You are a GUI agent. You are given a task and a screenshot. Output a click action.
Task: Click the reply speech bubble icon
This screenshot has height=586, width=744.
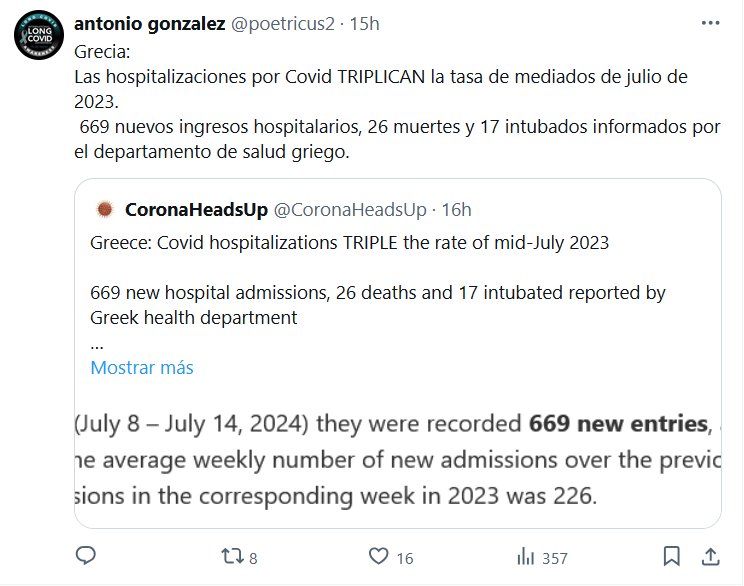(x=86, y=555)
